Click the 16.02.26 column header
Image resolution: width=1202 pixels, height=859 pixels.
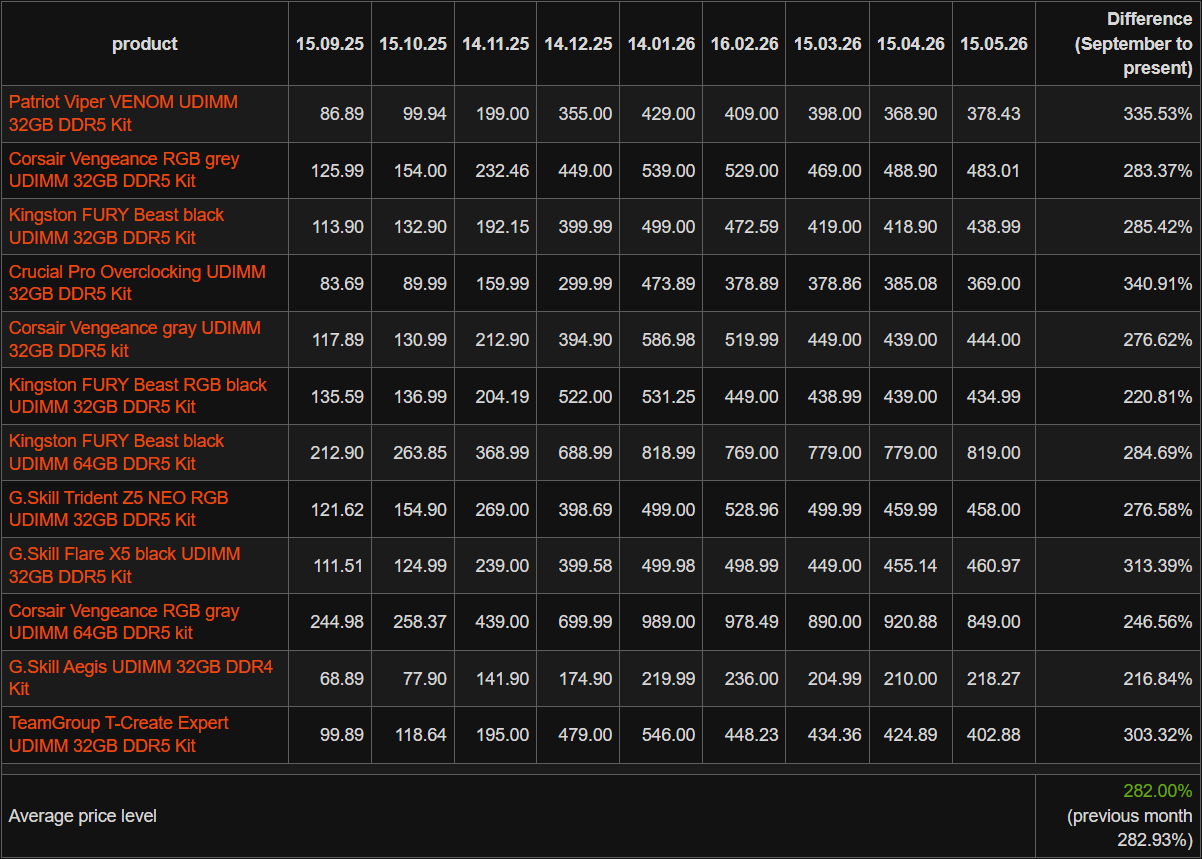745,44
